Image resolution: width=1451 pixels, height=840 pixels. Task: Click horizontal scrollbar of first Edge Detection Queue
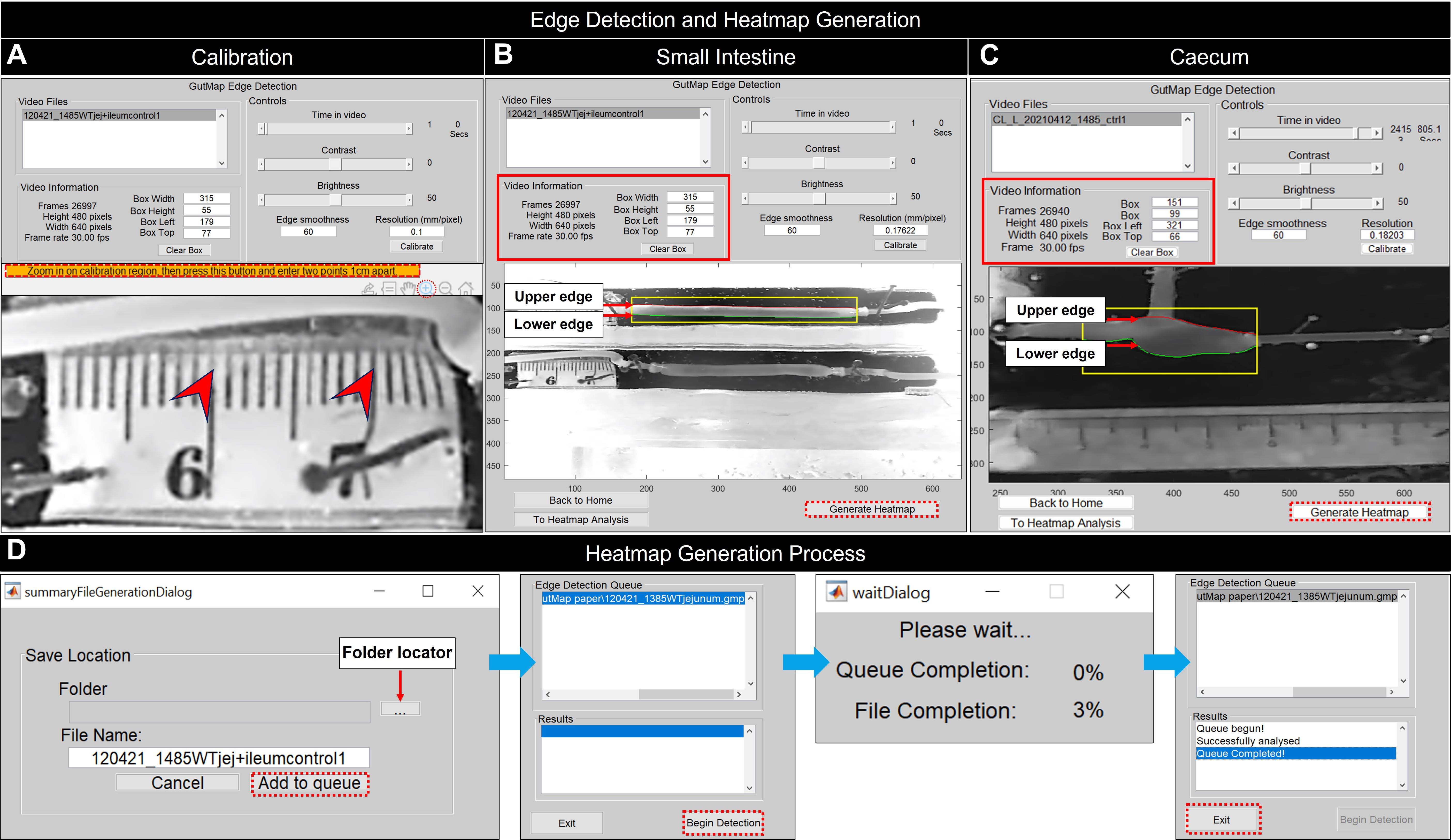pyautogui.click(x=643, y=694)
